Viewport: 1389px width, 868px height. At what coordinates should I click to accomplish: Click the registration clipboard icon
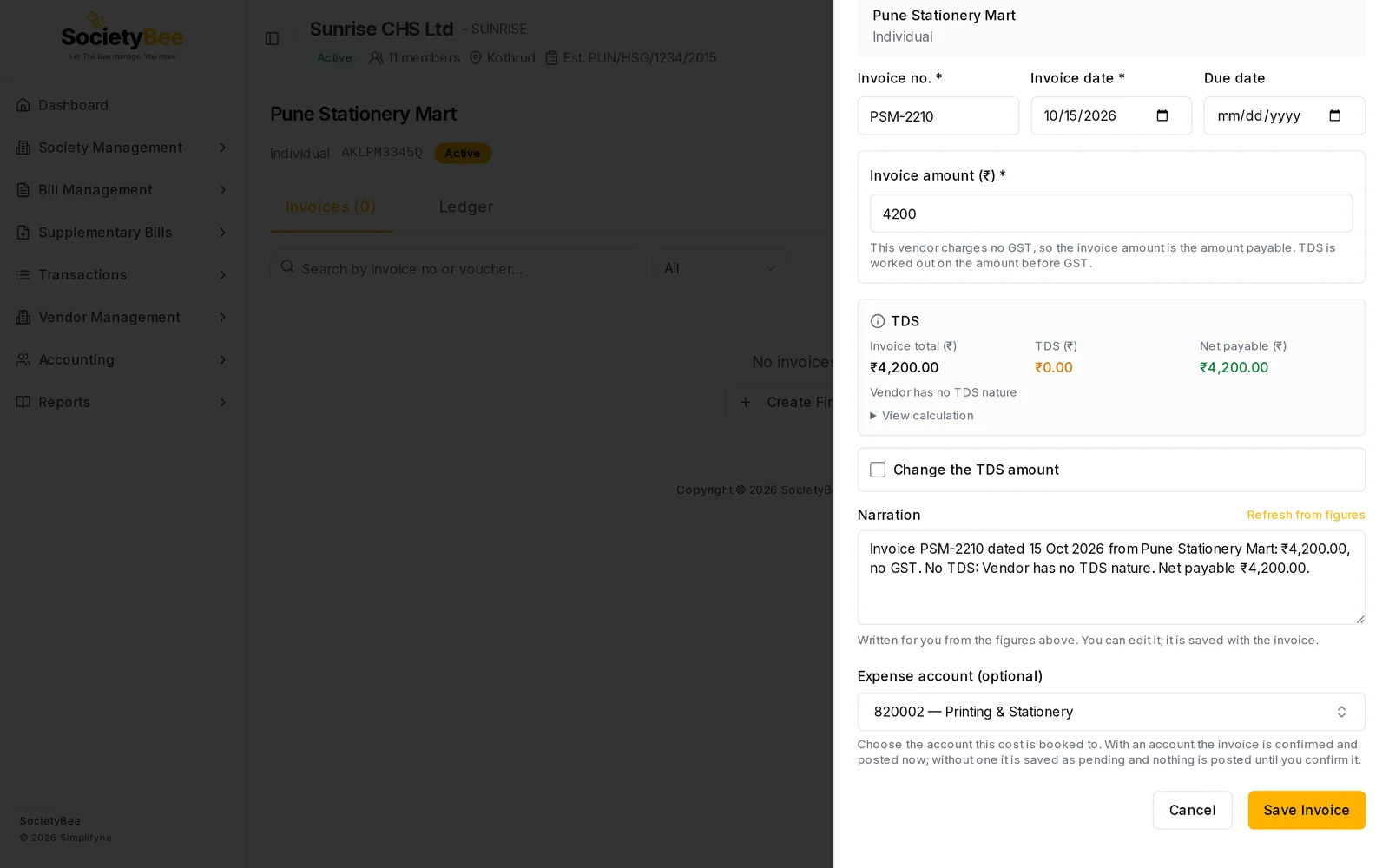click(x=551, y=58)
